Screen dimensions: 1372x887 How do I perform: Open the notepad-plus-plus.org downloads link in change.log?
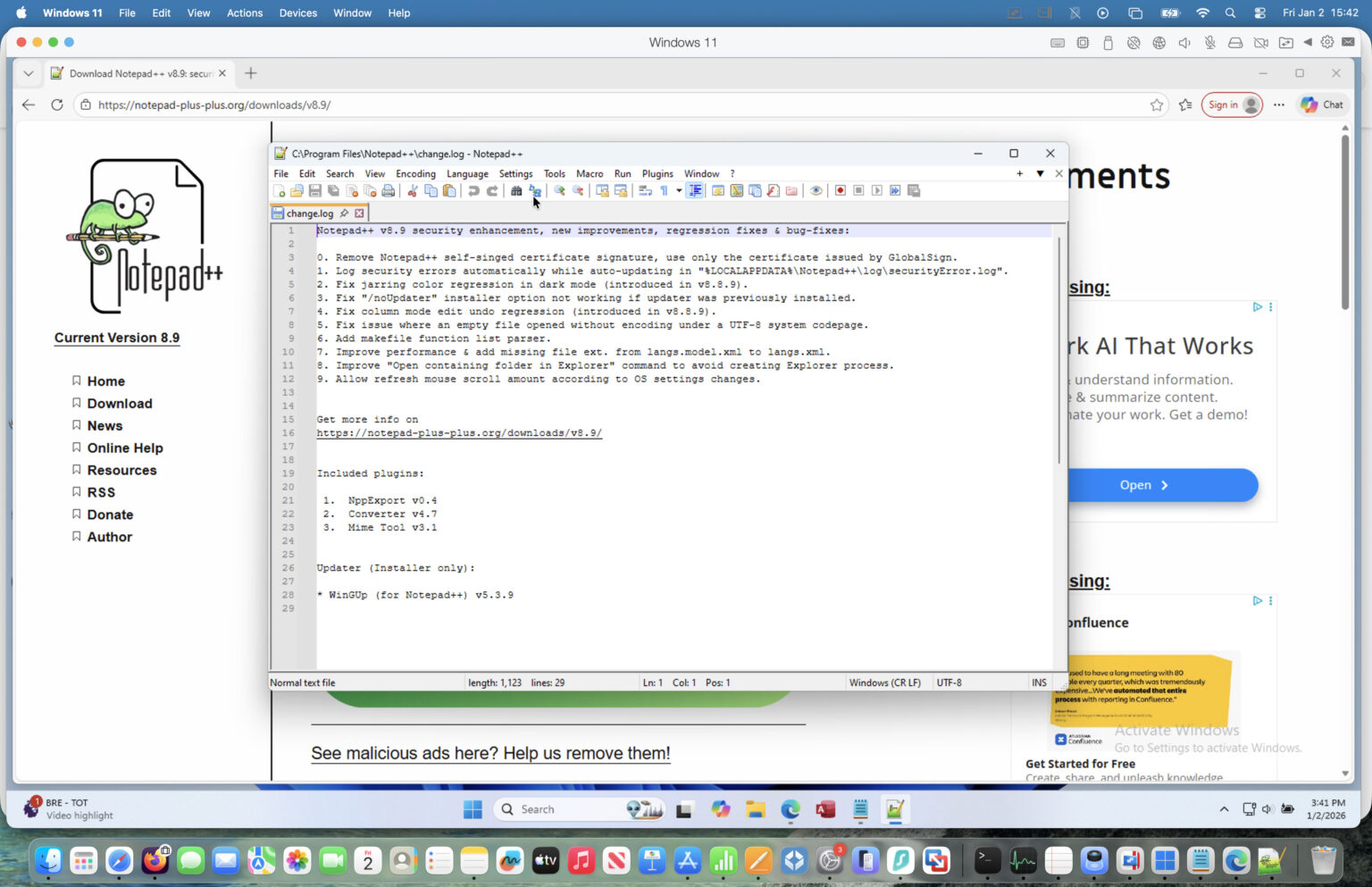(x=459, y=432)
